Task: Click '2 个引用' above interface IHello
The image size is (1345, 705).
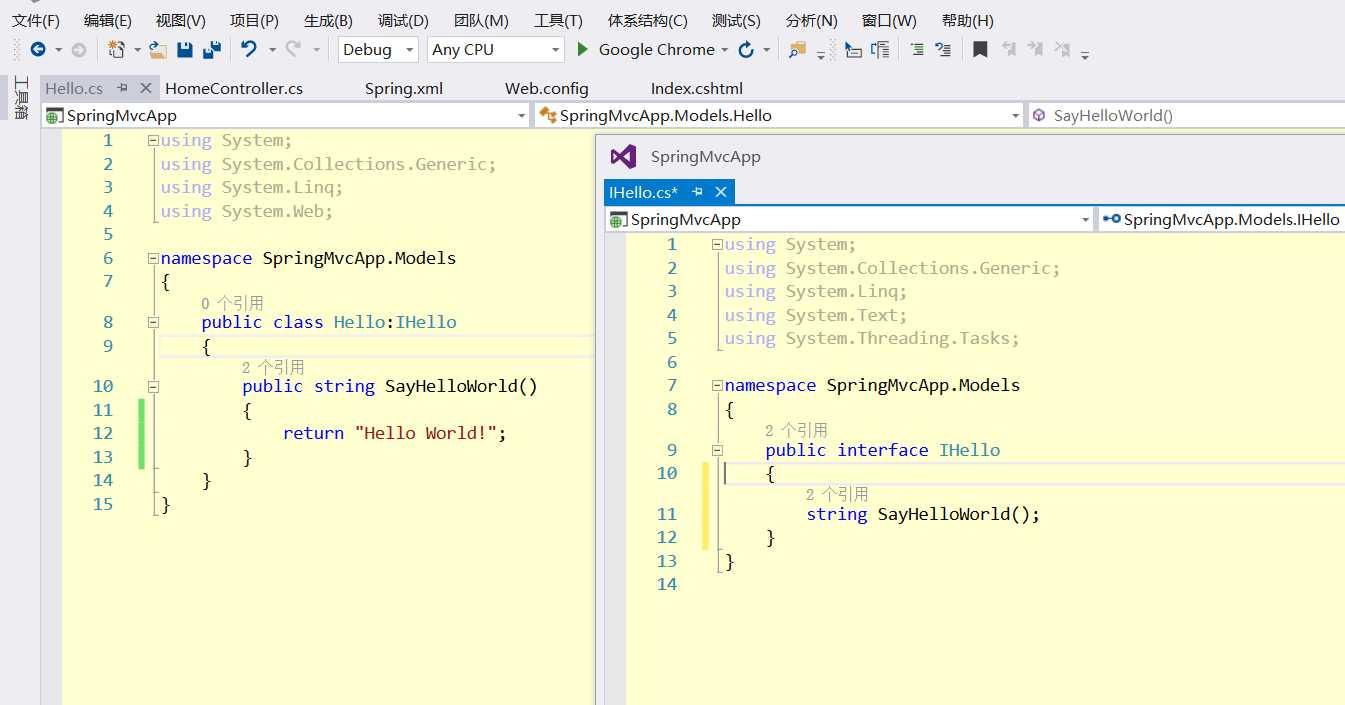Action: pos(796,430)
